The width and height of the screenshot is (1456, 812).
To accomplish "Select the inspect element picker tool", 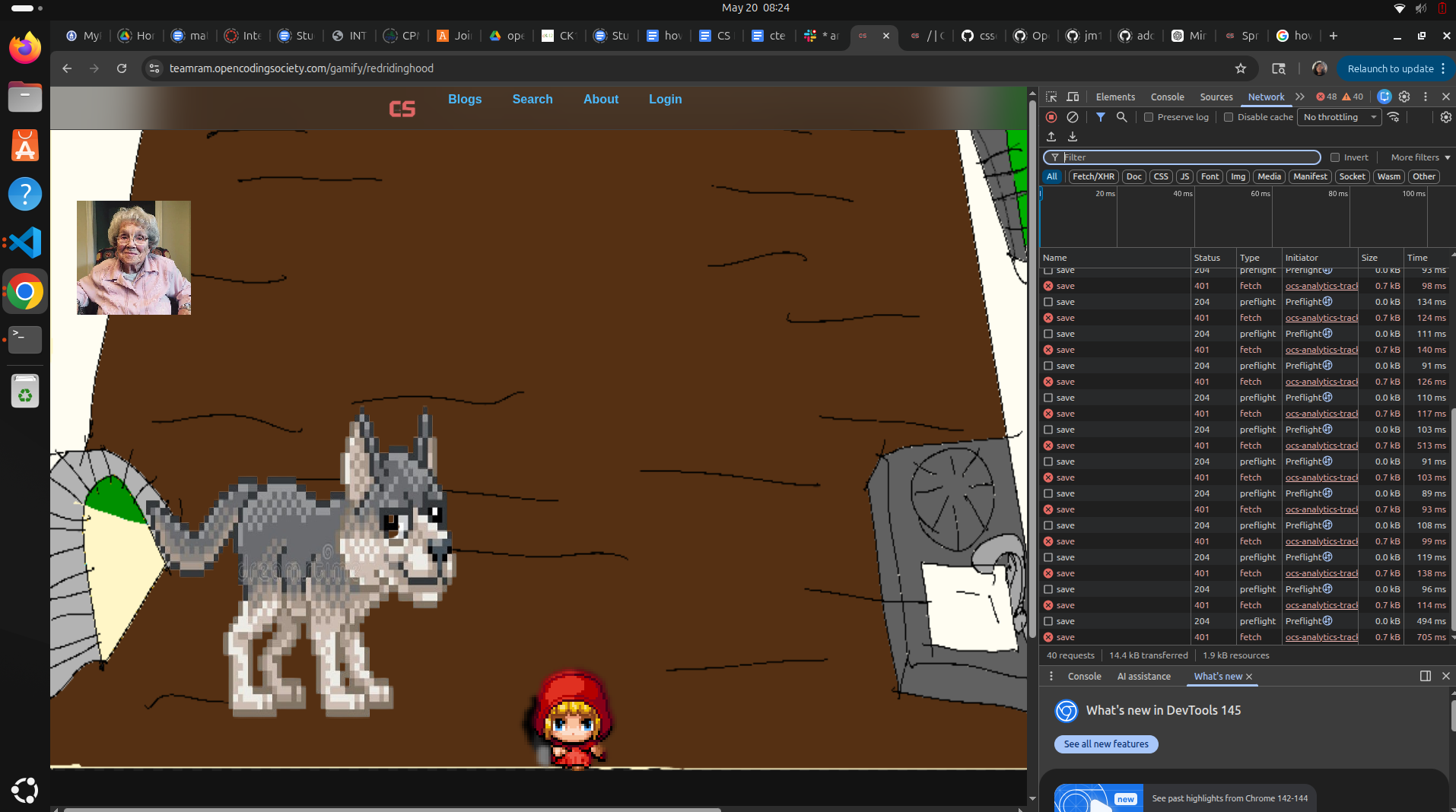I will (x=1051, y=97).
